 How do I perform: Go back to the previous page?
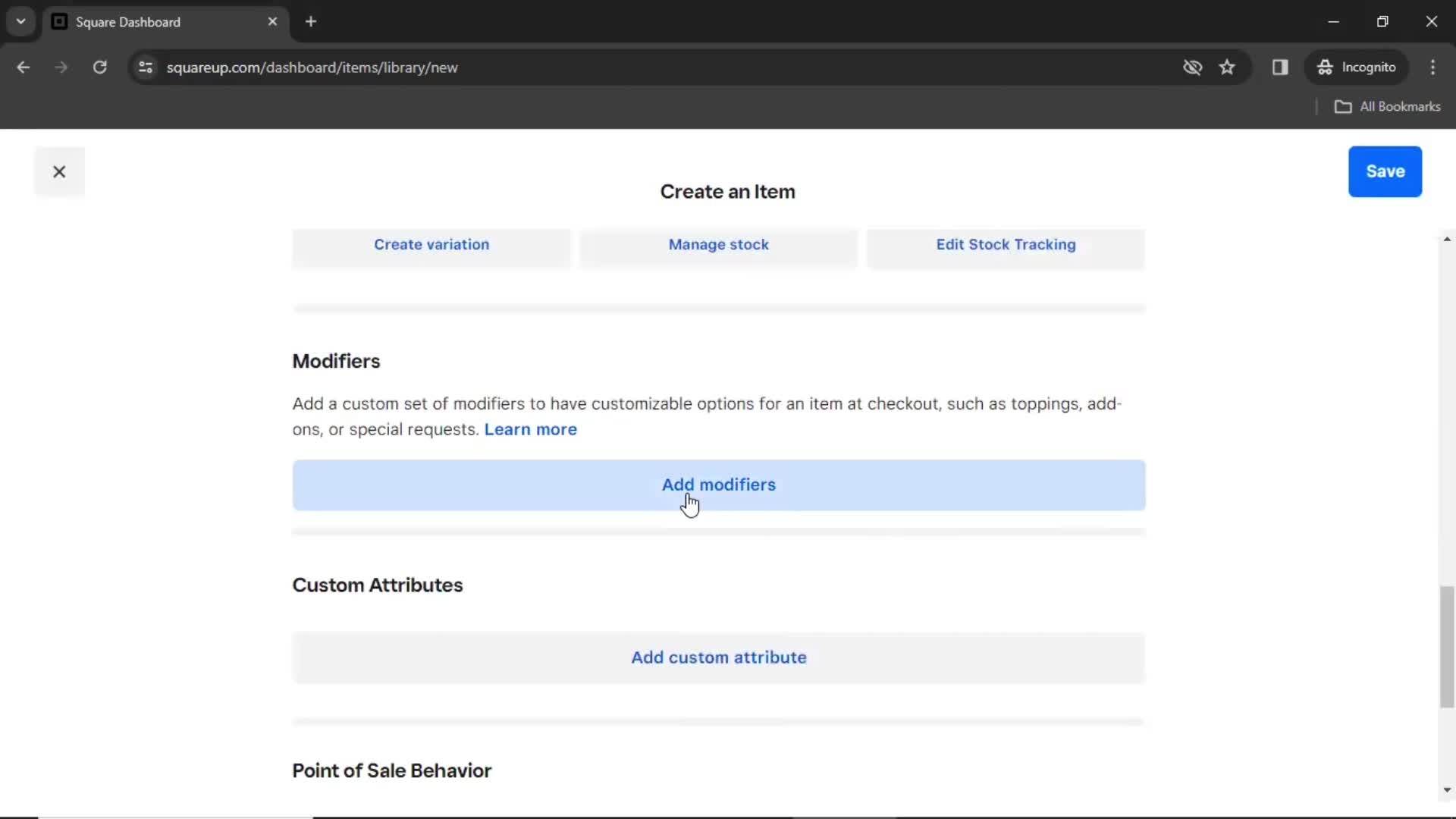(24, 67)
